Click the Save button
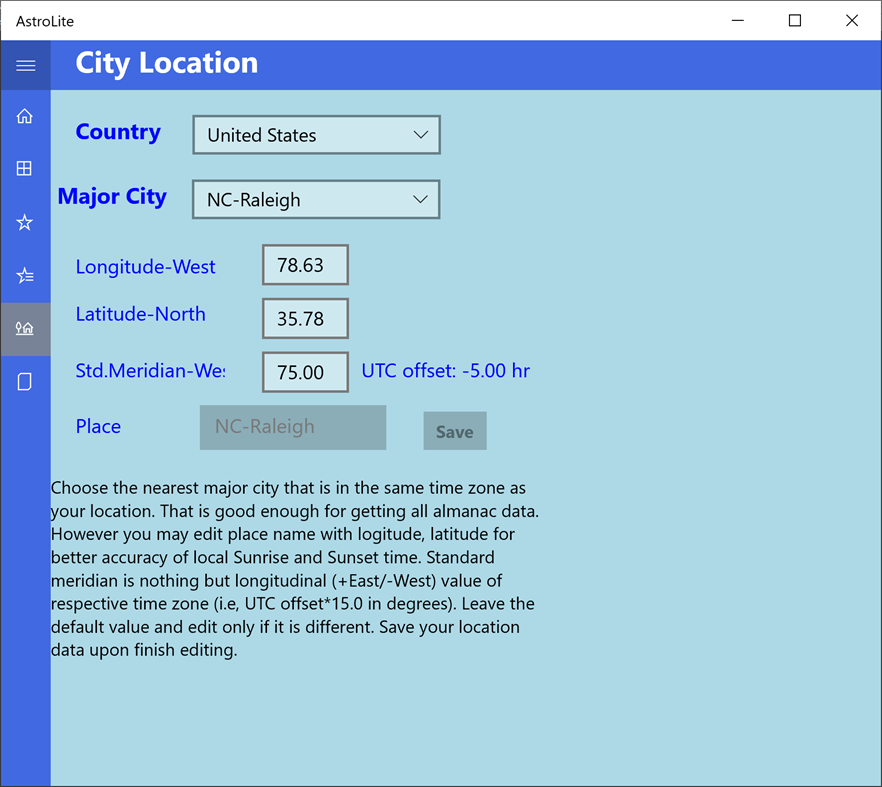Image resolution: width=882 pixels, height=787 pixels. click(454, 430)
